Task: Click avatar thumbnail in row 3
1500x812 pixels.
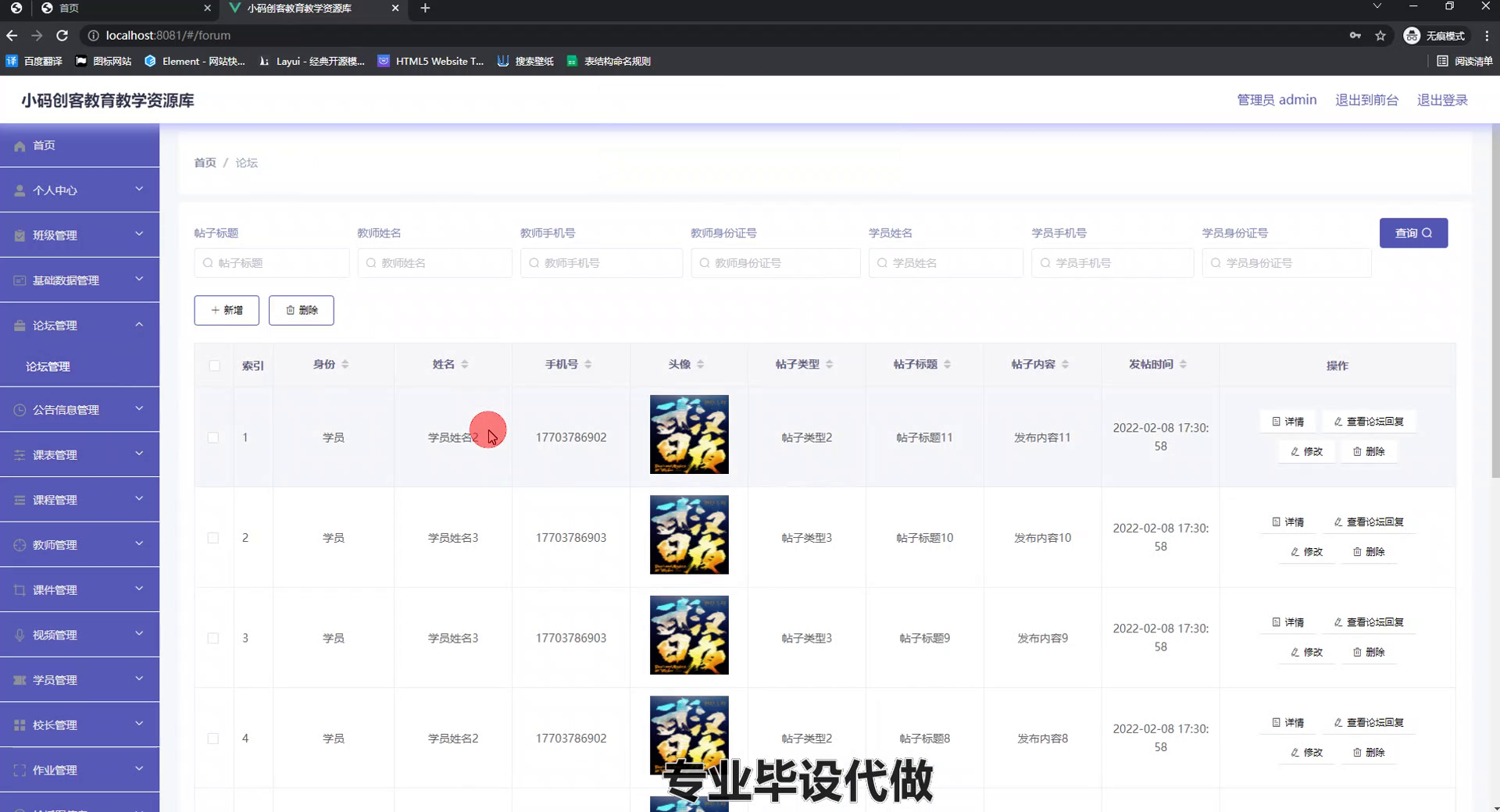Action: coord(689,635)
